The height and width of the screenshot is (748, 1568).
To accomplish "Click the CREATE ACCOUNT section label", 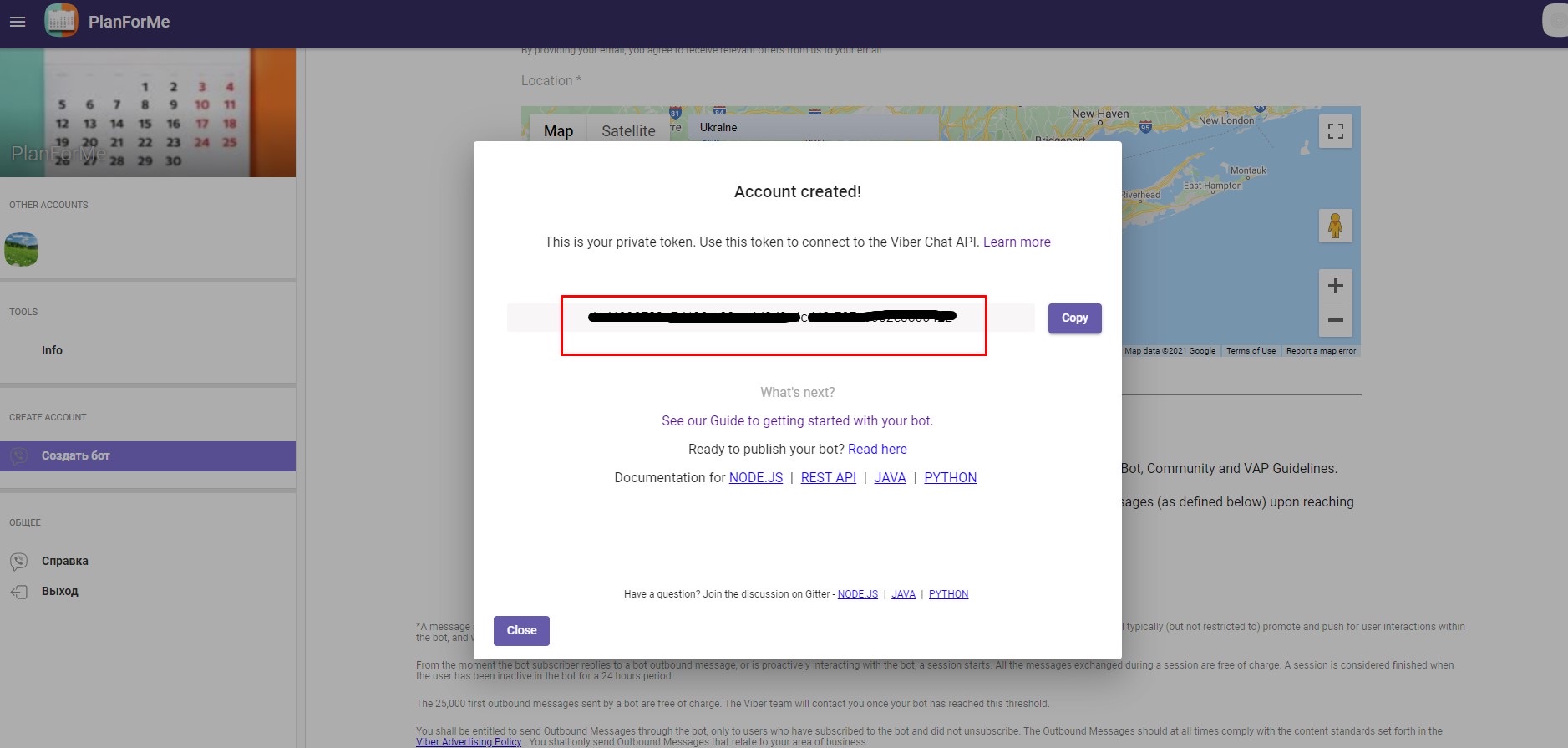I will coord(48,417).
